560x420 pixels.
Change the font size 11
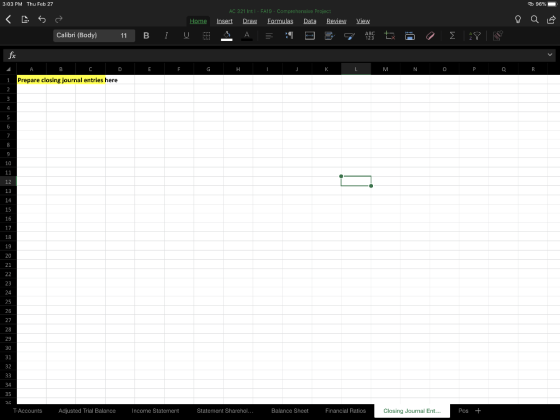click(x=124, y=35)
